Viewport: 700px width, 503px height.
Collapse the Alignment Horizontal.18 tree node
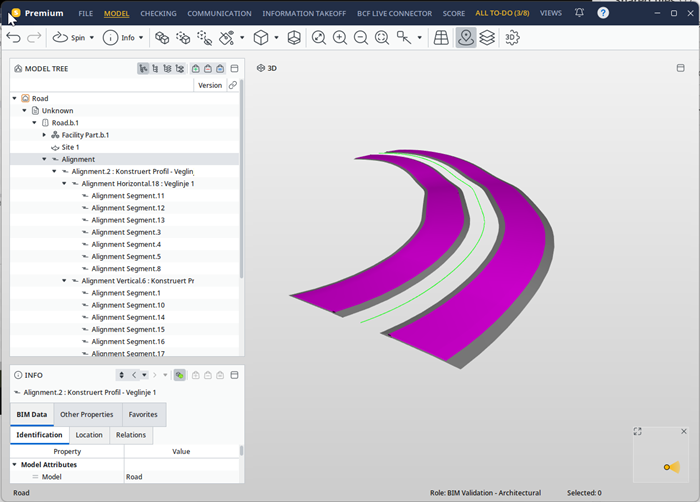point(64,183)
